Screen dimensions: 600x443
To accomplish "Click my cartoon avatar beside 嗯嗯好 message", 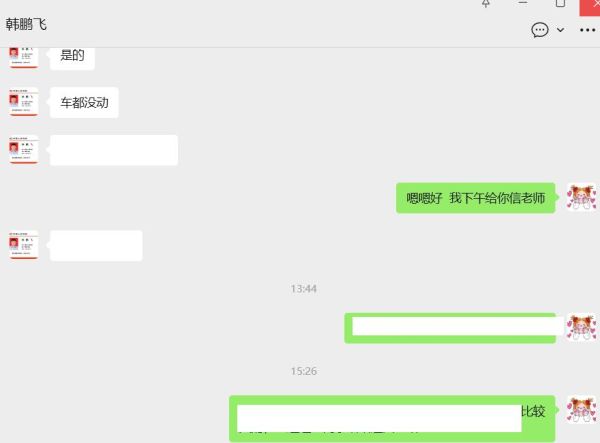I will click(x=581, y=197).
